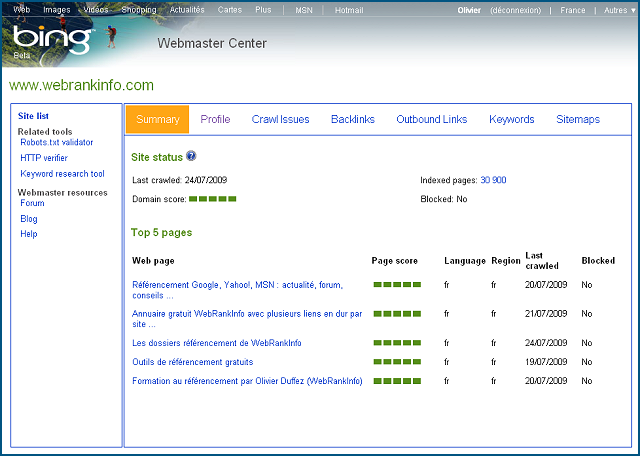The image size is (640, 456).
Task: Click the Top 5 pages heading
Action: click(x=161, y=233)
